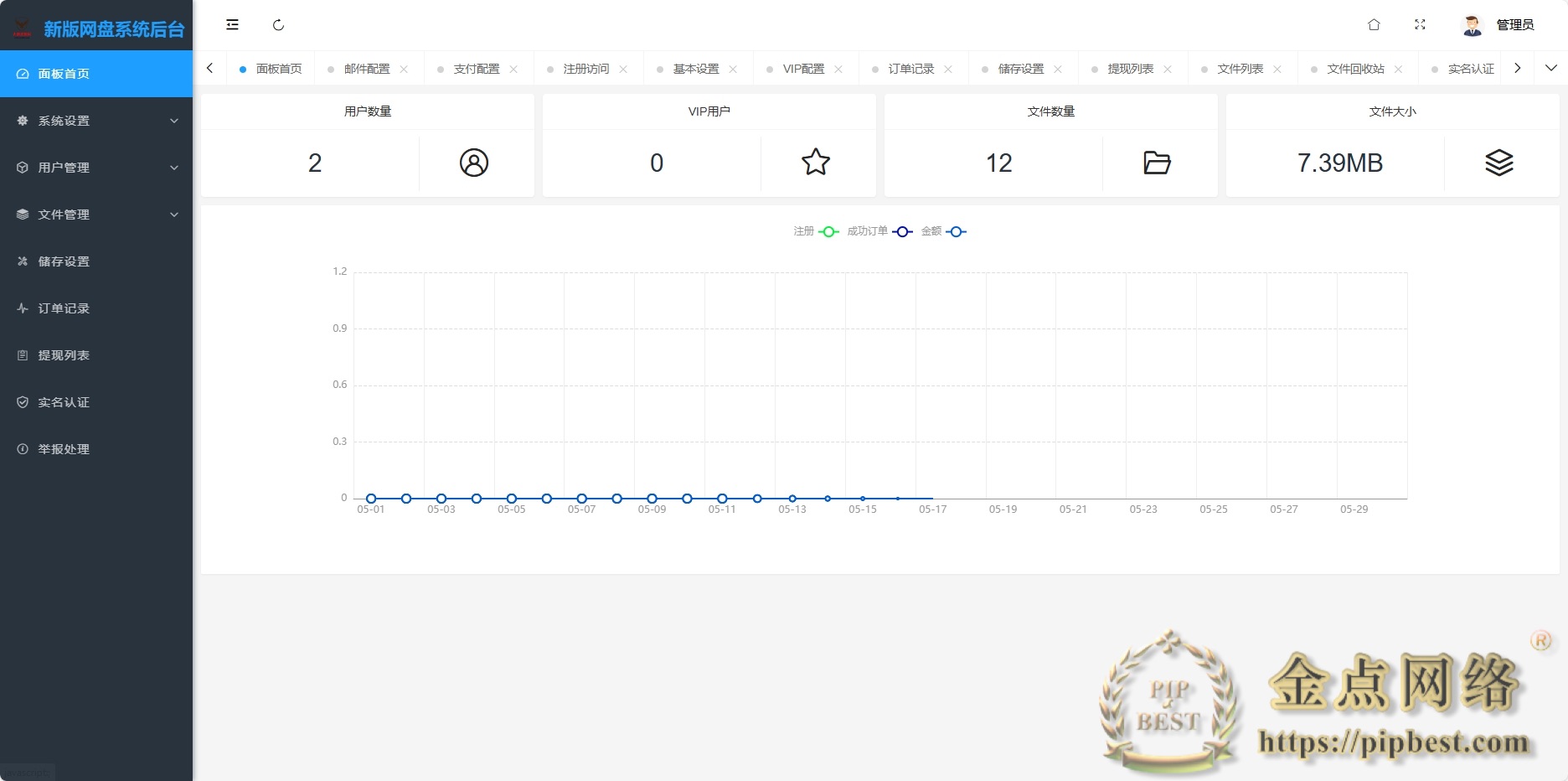Enter fullscreen via the expand icon
1568x781 pixels.
coord(1421,24)
